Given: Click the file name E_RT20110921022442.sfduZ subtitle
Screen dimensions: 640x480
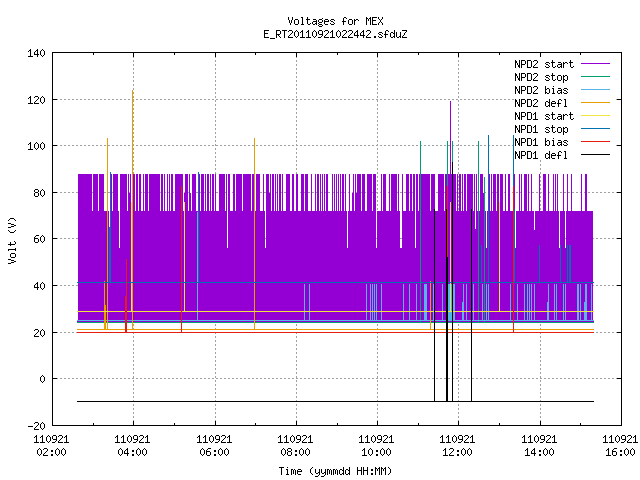Looking at the screenshot, I should click(335, 34).
